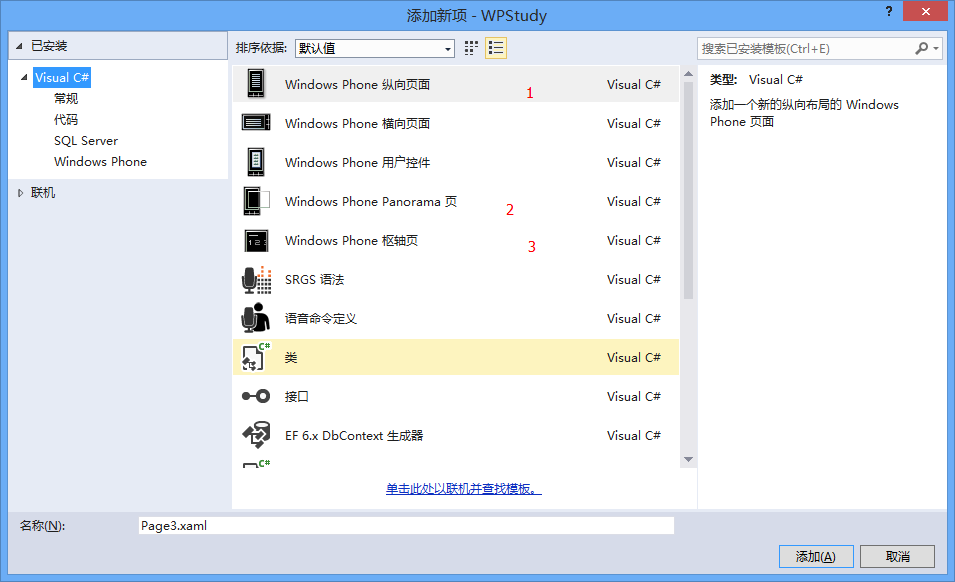
Task: Click the 类 C# class icon
Action: coord(256,357)
